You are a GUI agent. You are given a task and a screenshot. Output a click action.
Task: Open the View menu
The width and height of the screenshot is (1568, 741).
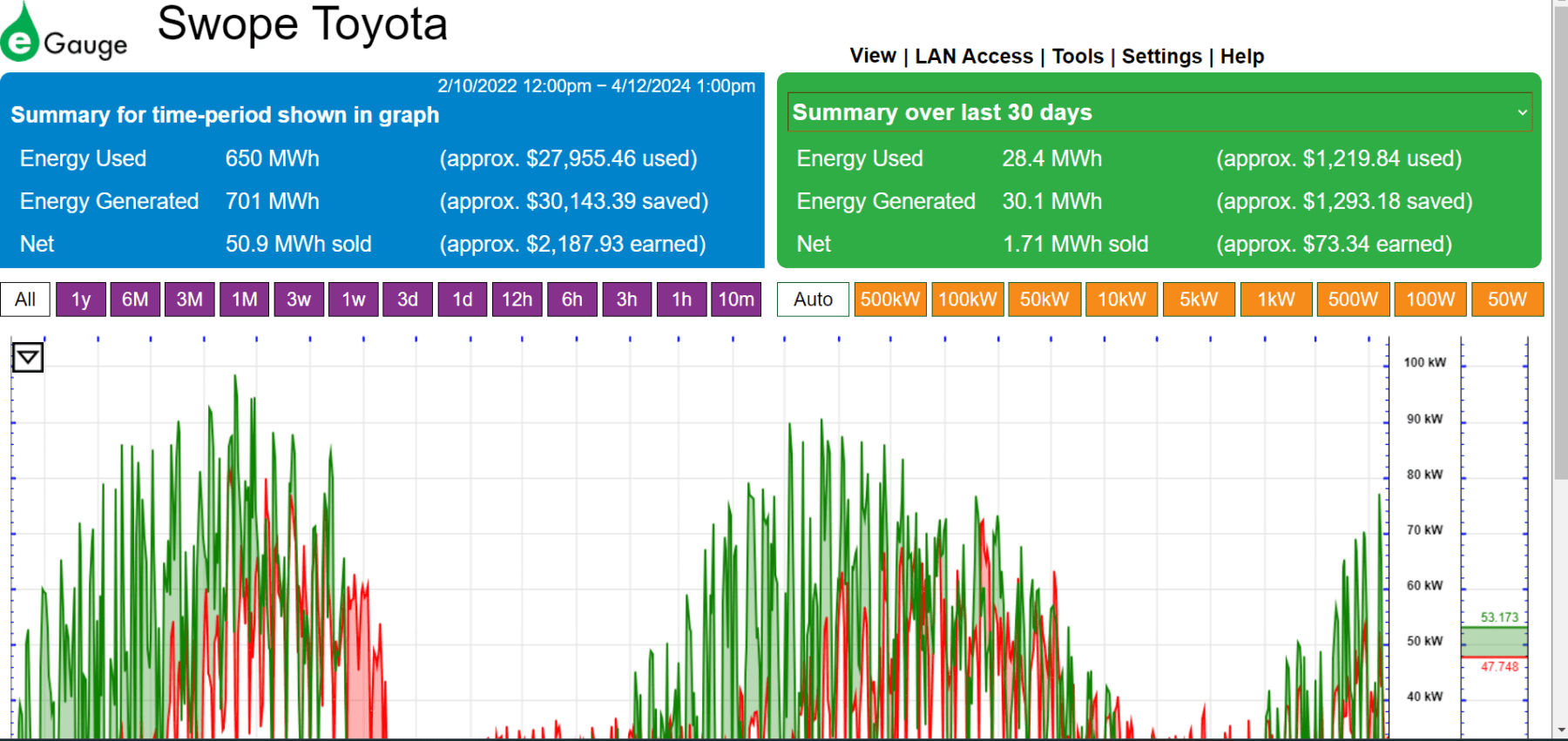(872, 57)
